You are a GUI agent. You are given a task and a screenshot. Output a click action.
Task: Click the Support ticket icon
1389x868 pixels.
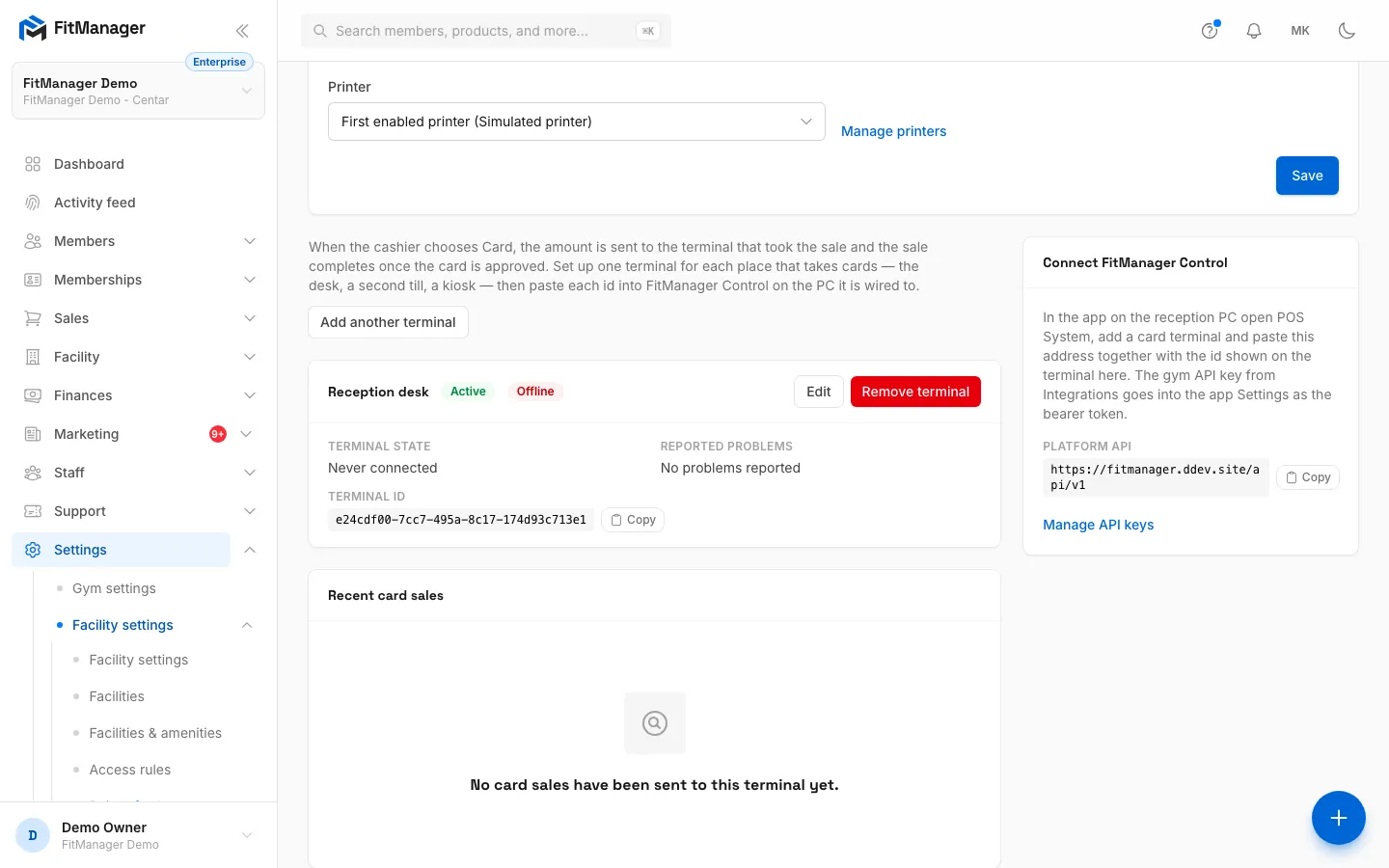pyautogui.click(x=33, y=511)
